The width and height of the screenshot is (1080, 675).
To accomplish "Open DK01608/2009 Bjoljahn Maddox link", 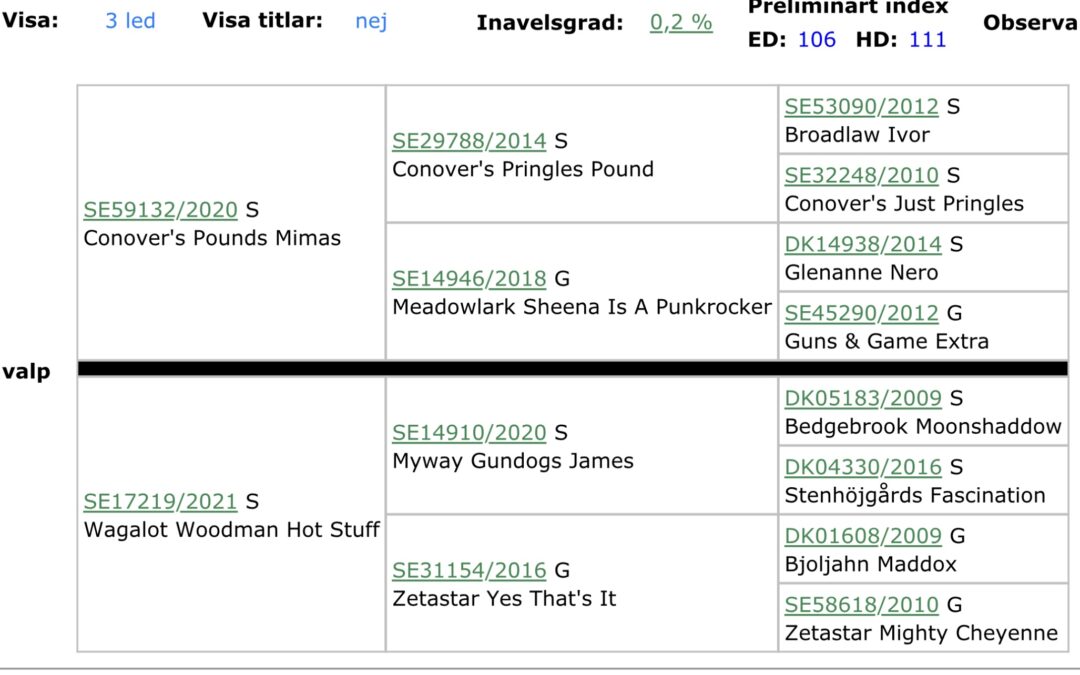I will coord(863,536).
